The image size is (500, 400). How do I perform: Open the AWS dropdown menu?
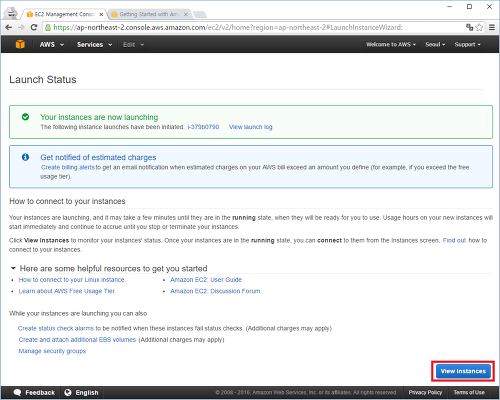51,44
